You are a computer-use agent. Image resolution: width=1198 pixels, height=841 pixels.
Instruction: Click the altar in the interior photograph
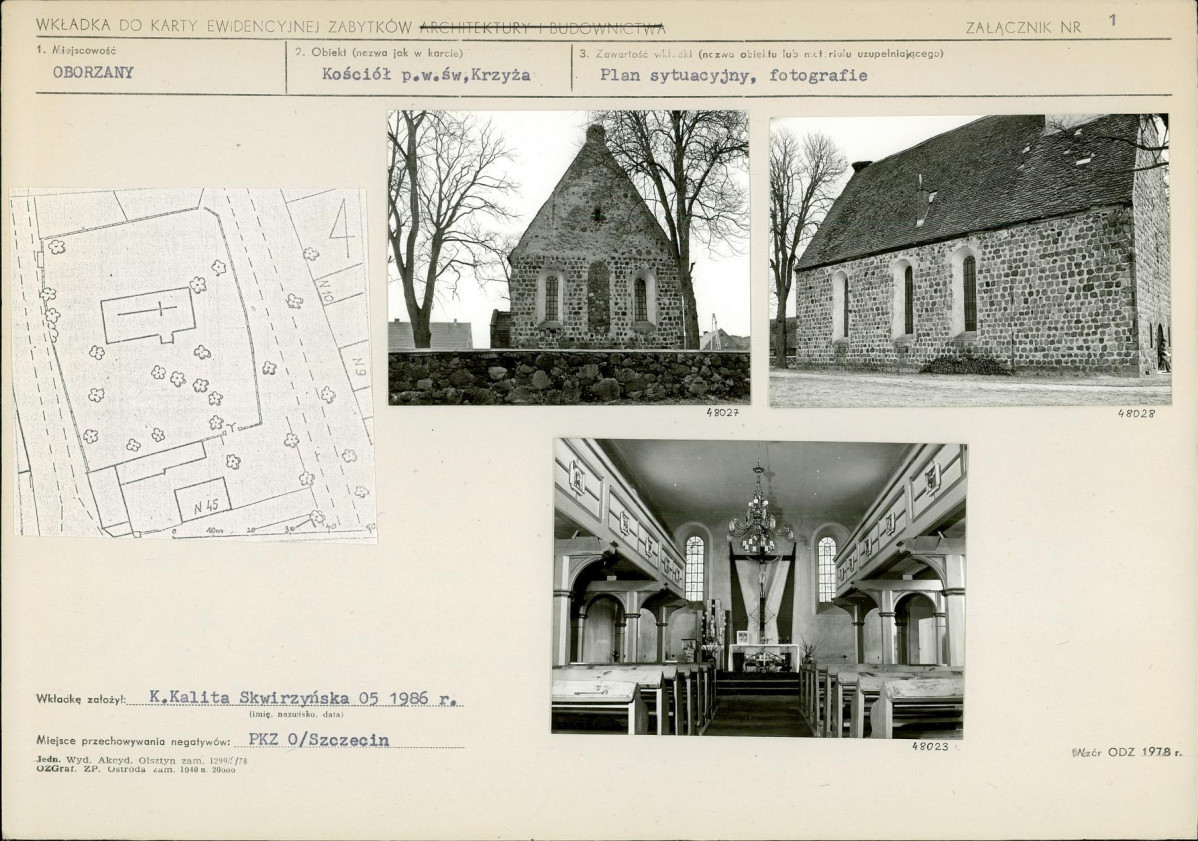pyautogui.click(x=763, y=656)
